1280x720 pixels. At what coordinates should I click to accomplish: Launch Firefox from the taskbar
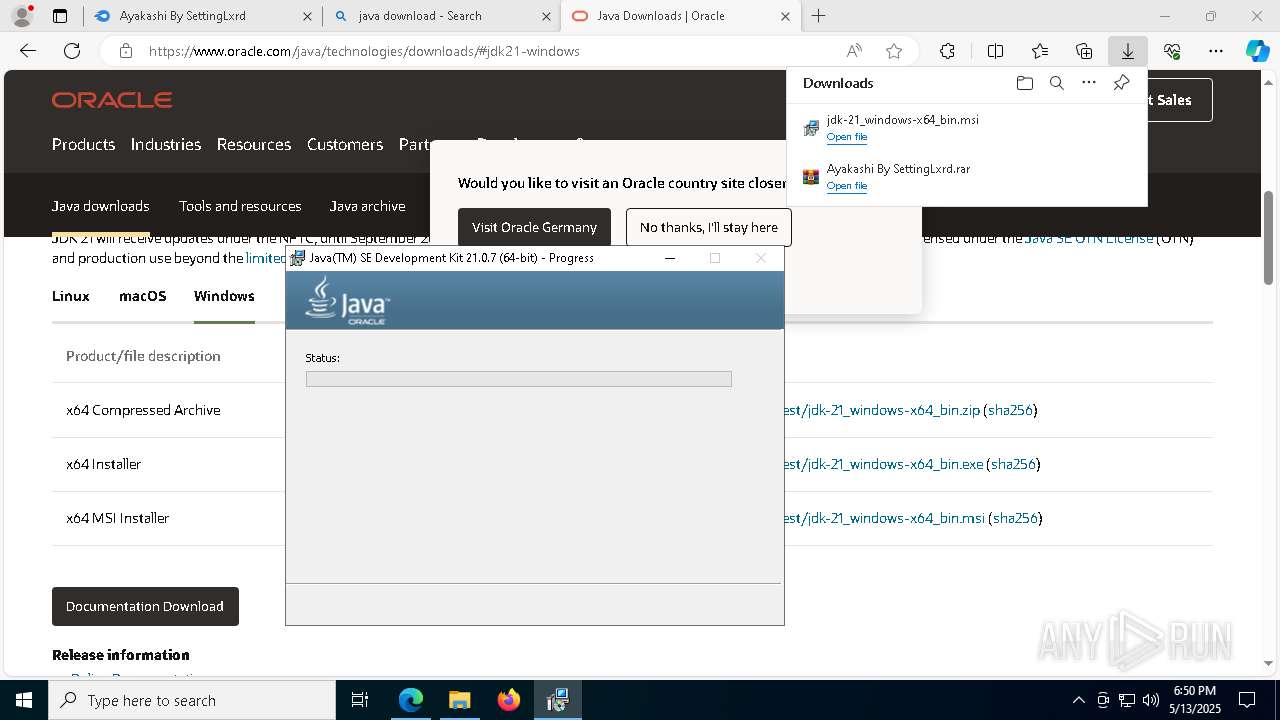coord(508,700)
